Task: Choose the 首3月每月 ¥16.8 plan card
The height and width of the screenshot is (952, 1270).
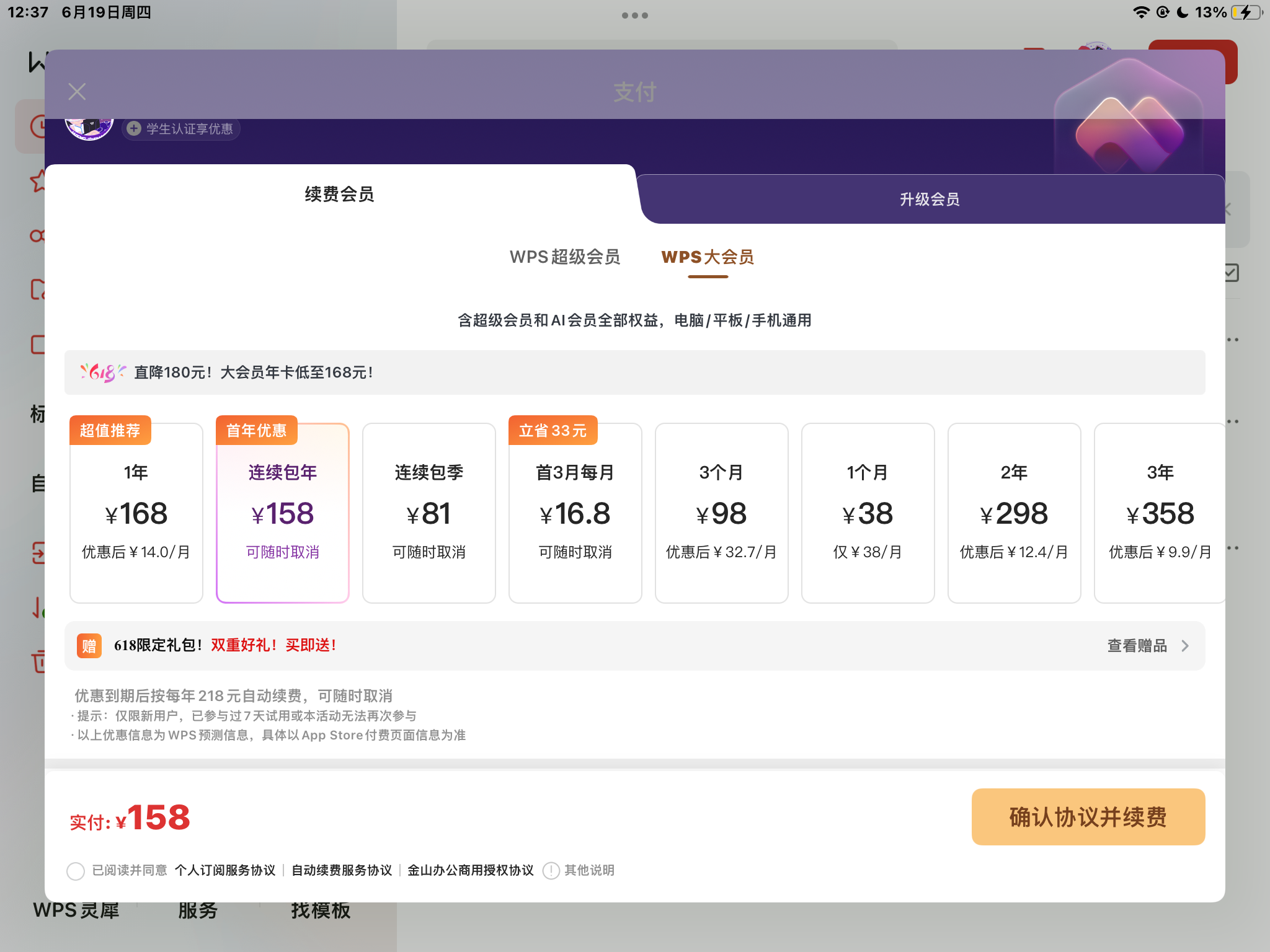Action: click(575, 513)
